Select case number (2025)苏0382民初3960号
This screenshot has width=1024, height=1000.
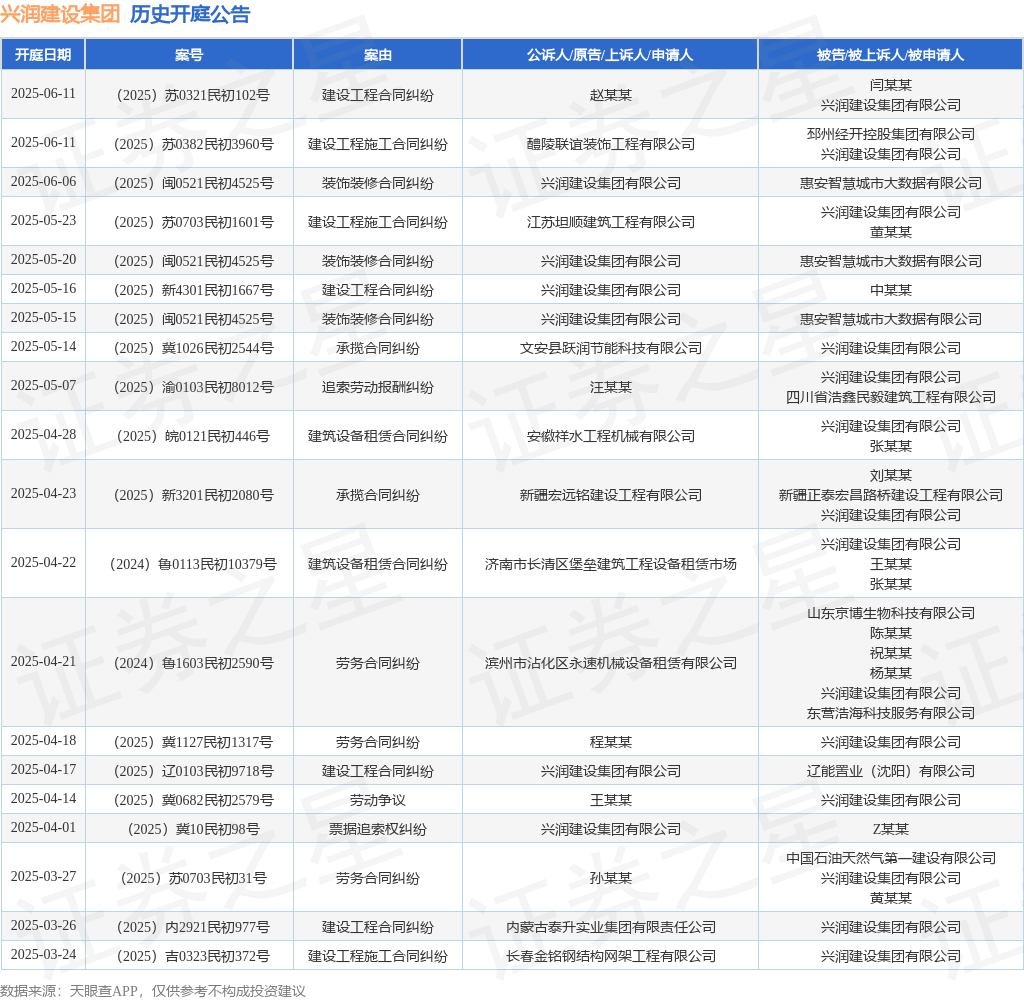click(189, 144)
